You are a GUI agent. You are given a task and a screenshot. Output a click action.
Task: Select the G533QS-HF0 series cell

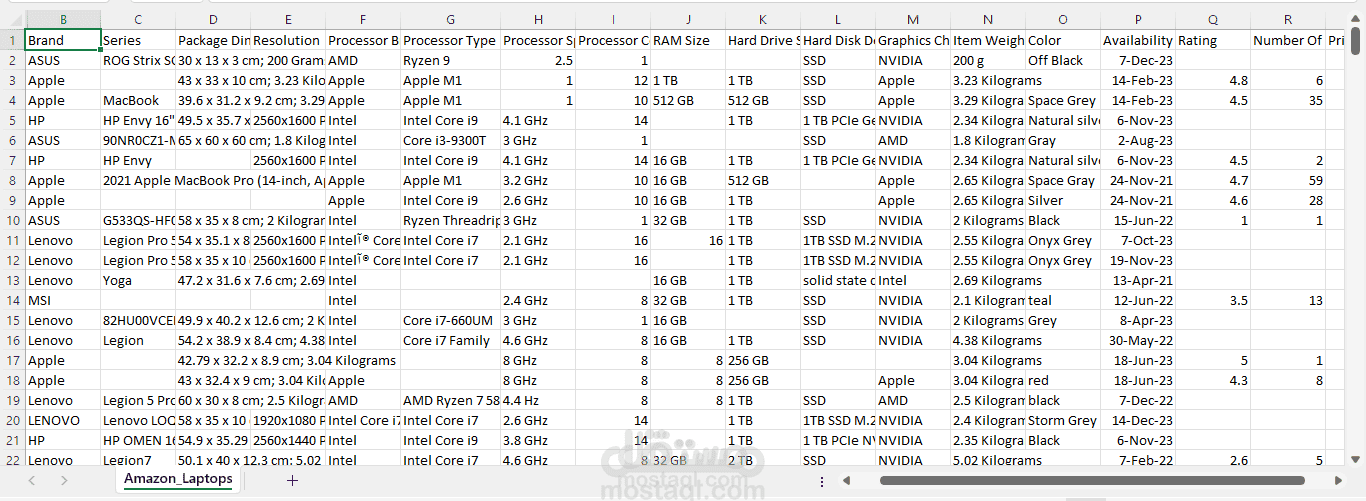click(x=138, y=221)
